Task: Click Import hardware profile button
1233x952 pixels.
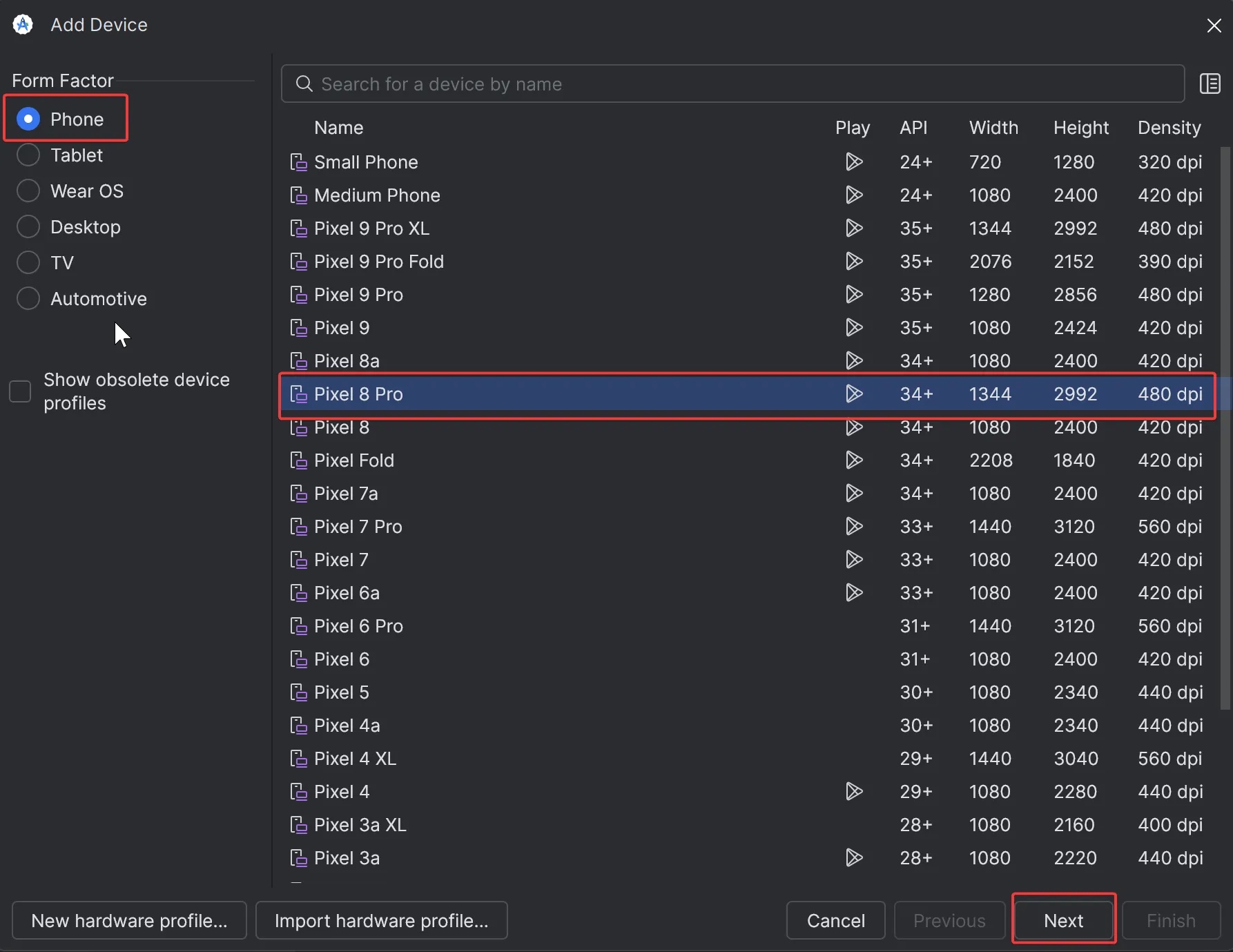Action: click(x=382, y=920)
